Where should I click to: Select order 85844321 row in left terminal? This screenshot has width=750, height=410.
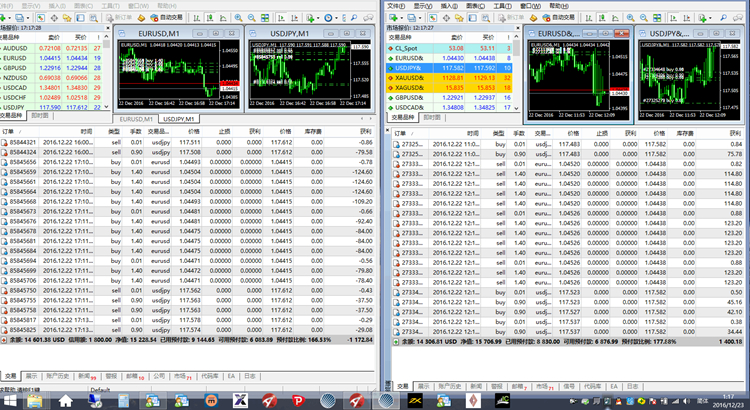tap(187, 142)
